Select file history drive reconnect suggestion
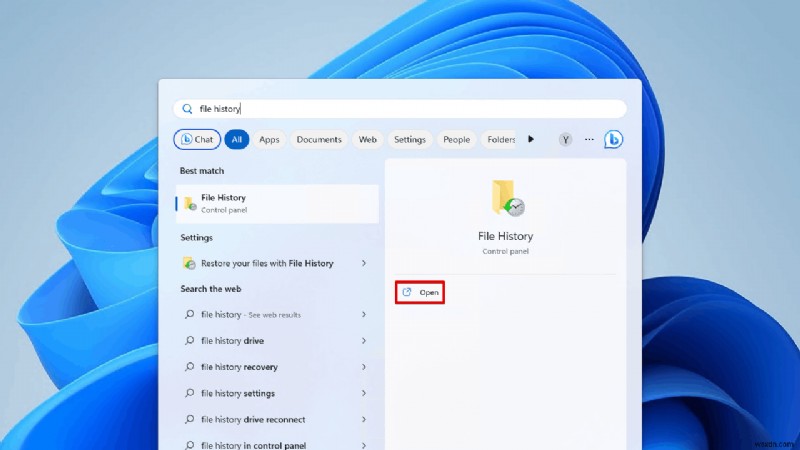The height and width of the screenshot is (450, 800). pyautogui.click(x=276, y=419)
